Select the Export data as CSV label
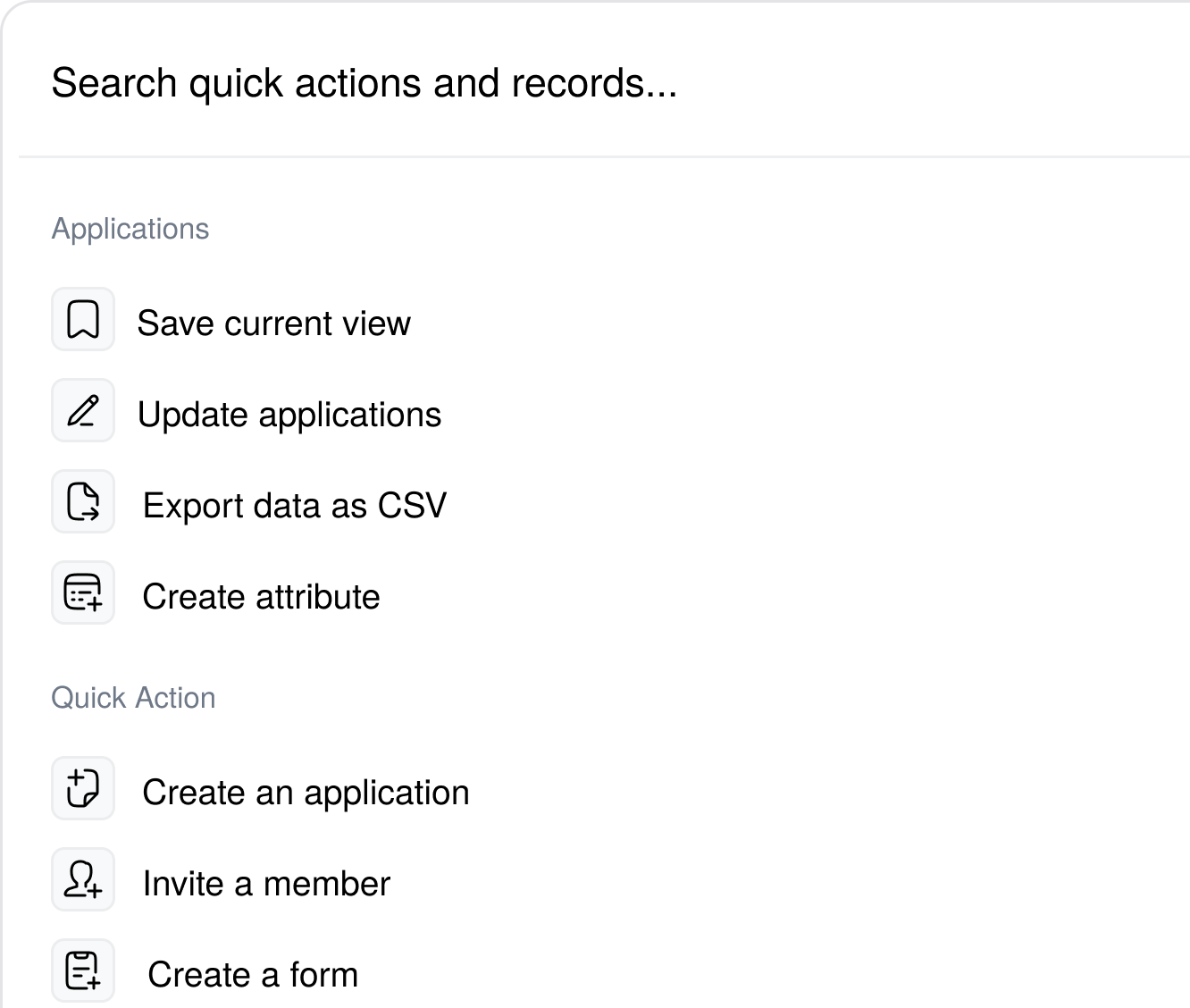 (295, 506)
